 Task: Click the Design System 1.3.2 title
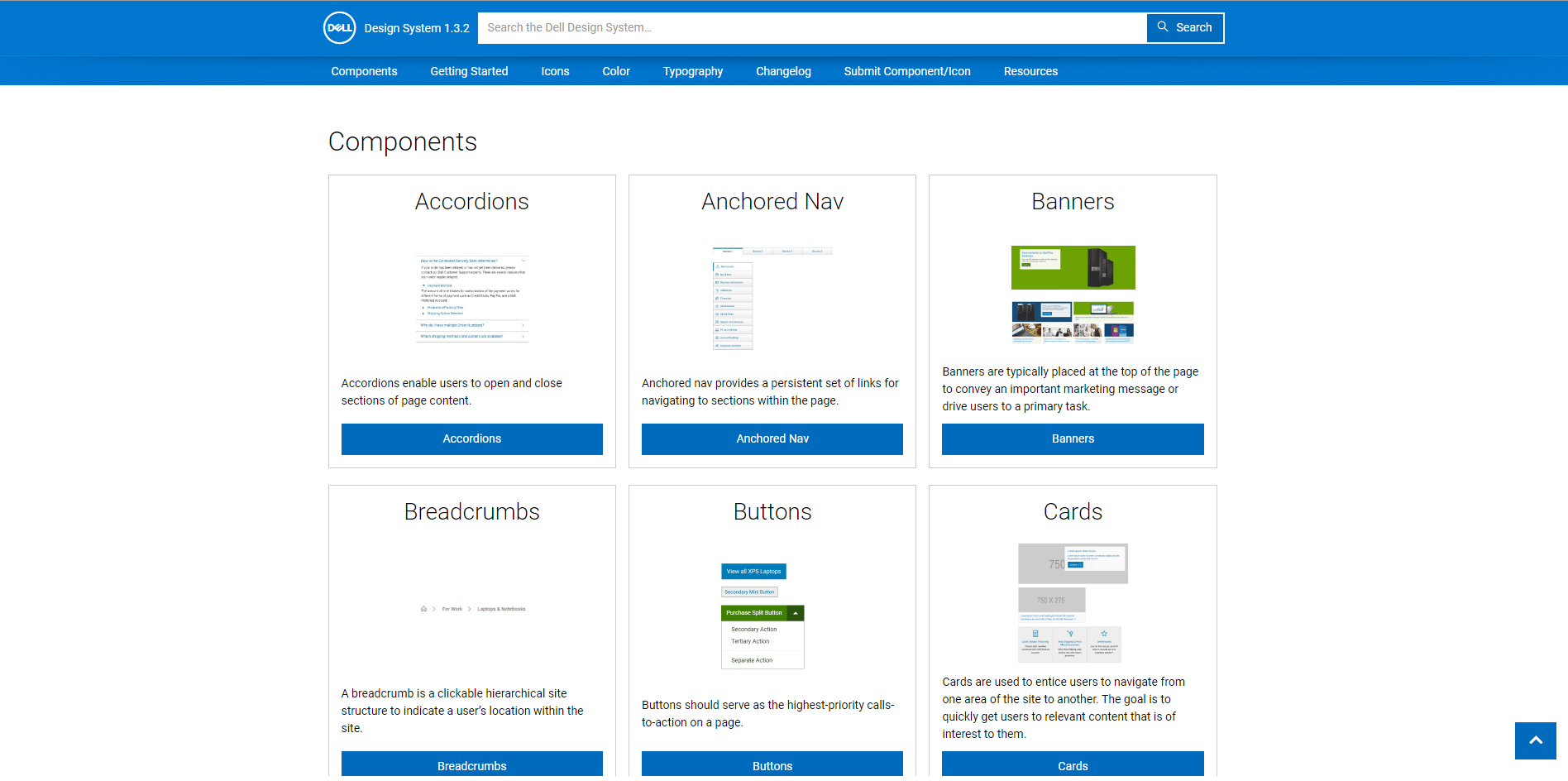pos(416,28)
